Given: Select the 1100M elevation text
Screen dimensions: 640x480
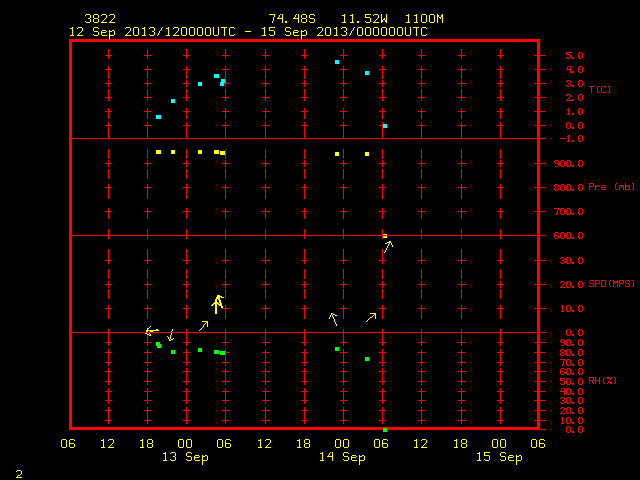Looking at the screenshot, I should [x=424, y=19].
